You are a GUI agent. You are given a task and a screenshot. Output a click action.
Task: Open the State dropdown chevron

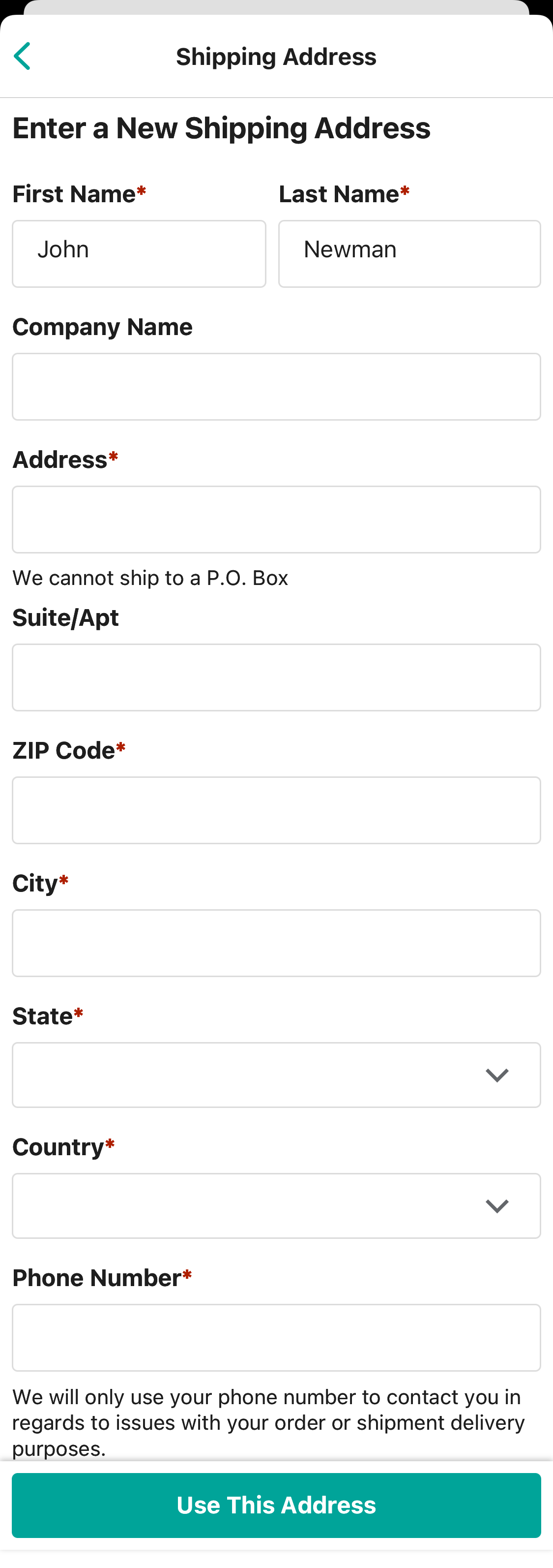coord(497,1075)
